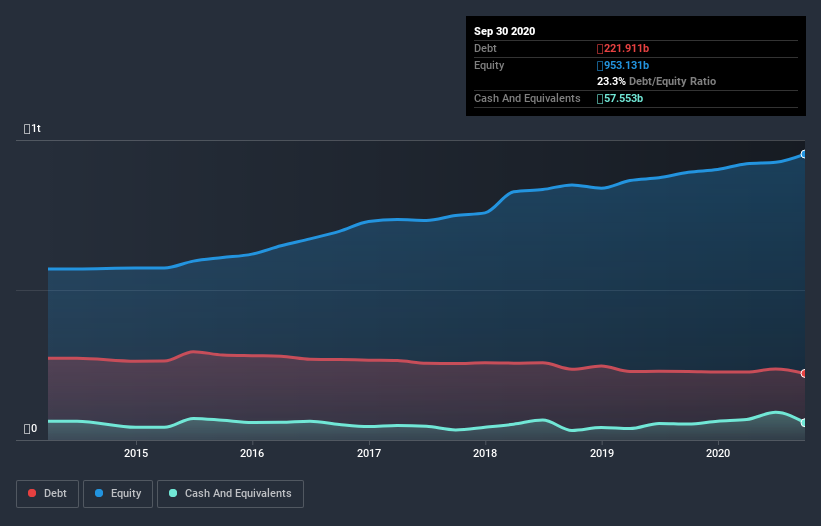
Task: Click the red Debt legend dot
Action: point(32,493)
